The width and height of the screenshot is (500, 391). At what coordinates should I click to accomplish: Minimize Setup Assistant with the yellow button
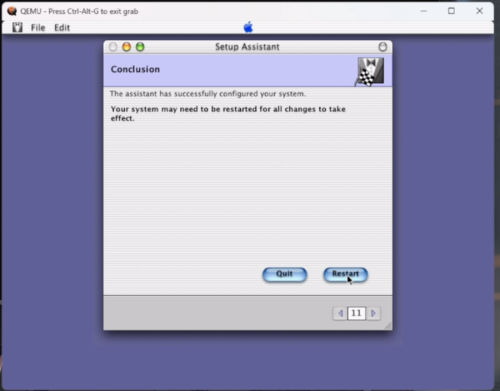click(127, 47)
